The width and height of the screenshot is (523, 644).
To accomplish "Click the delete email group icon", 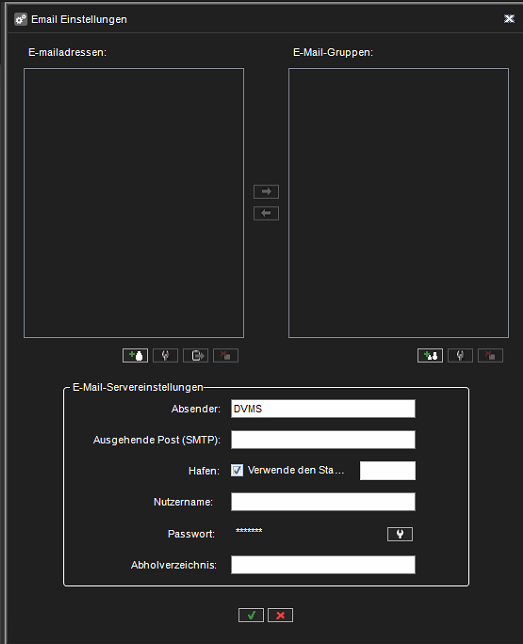I will (x=491, y=355).
